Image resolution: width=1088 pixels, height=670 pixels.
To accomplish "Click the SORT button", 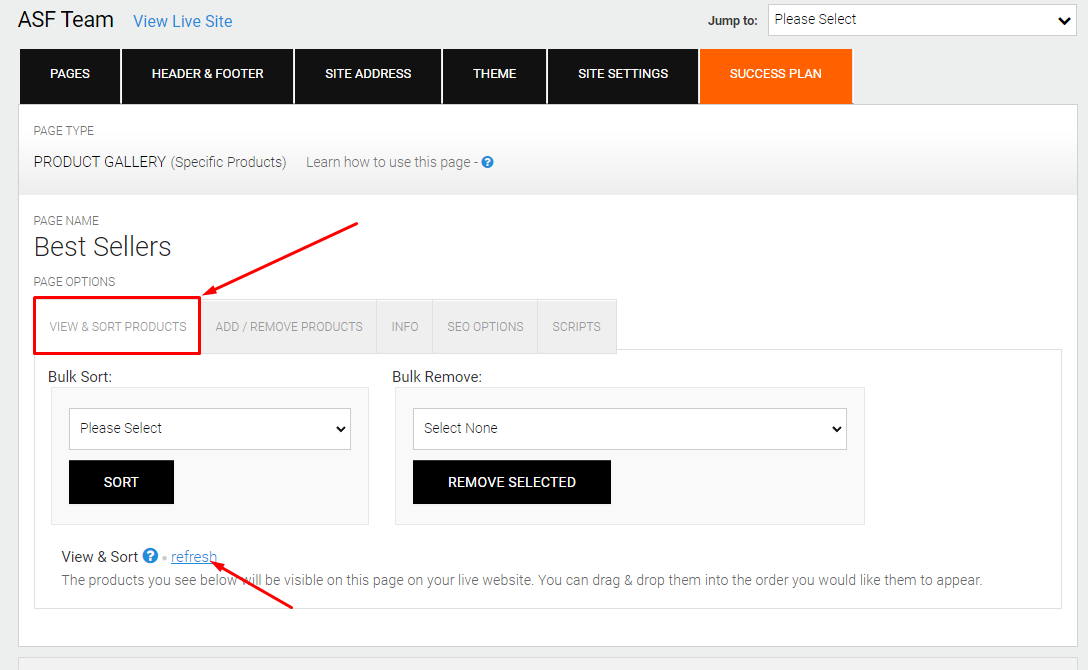I will [x=121, y=482].
